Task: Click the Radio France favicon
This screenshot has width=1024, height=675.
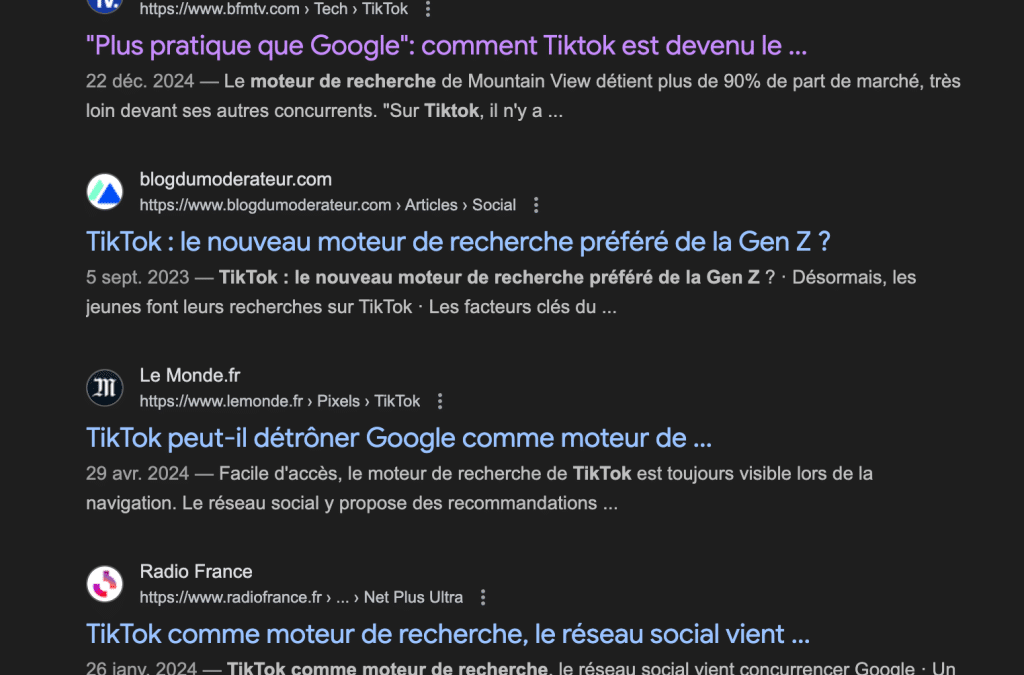Action: coord(104,583)
